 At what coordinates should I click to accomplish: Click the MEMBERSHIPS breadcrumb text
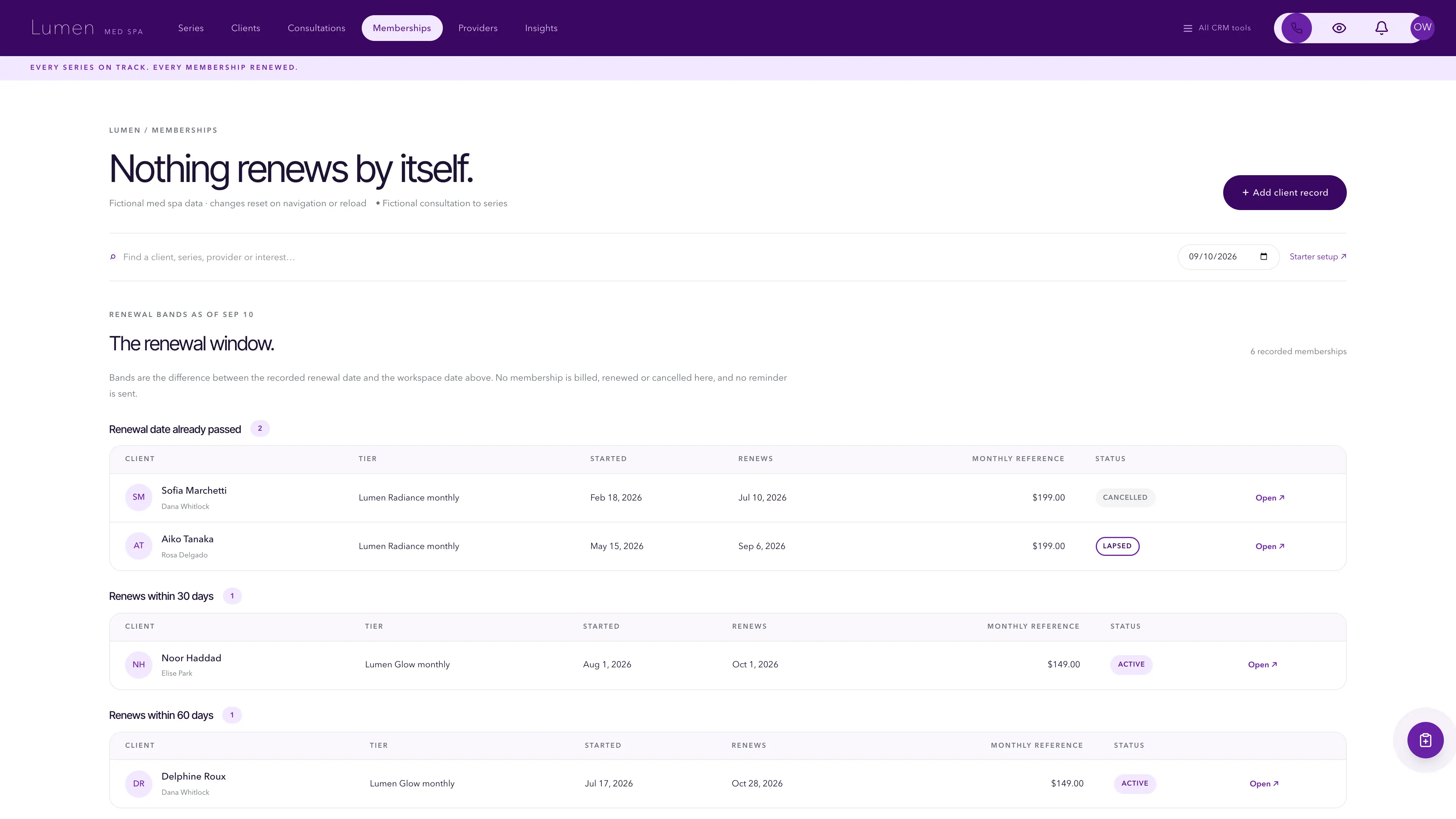click(x=184, y=130)
